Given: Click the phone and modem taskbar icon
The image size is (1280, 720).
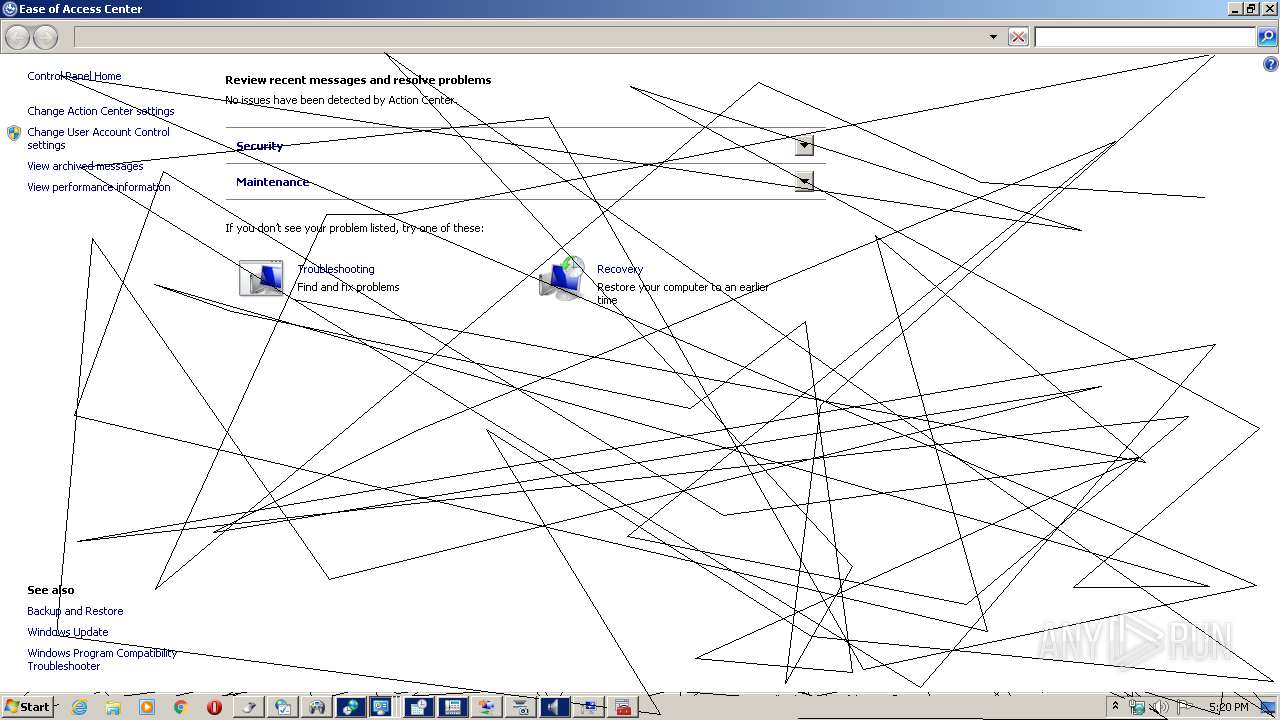Looking at the screenshot, I should tap(452, 707).
